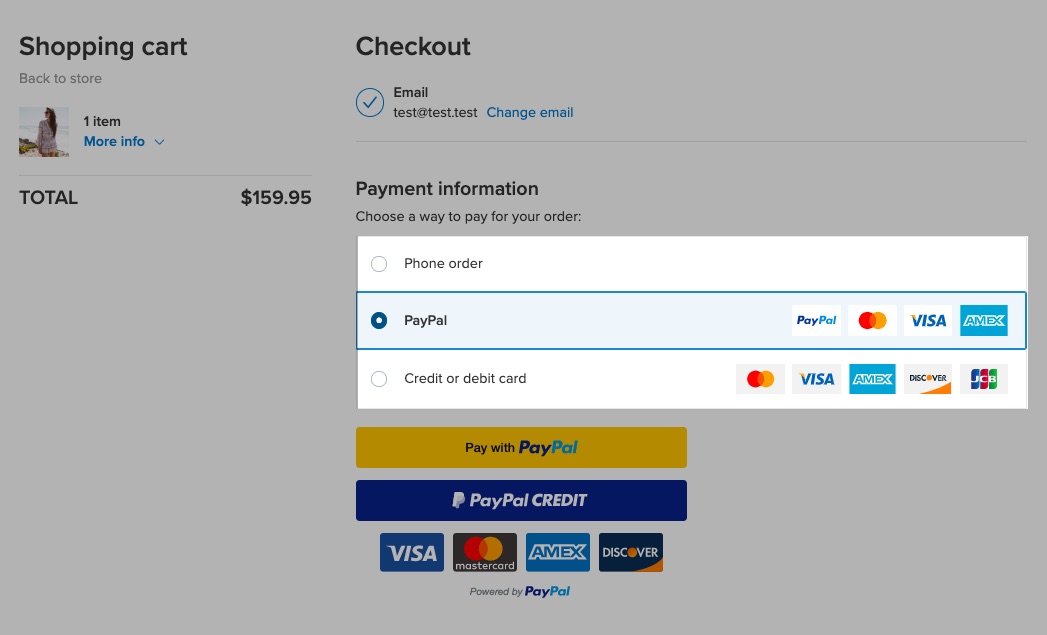Select the Phone order payment option
Viewport: 1047px width, 635px height.
pos(379,264)
